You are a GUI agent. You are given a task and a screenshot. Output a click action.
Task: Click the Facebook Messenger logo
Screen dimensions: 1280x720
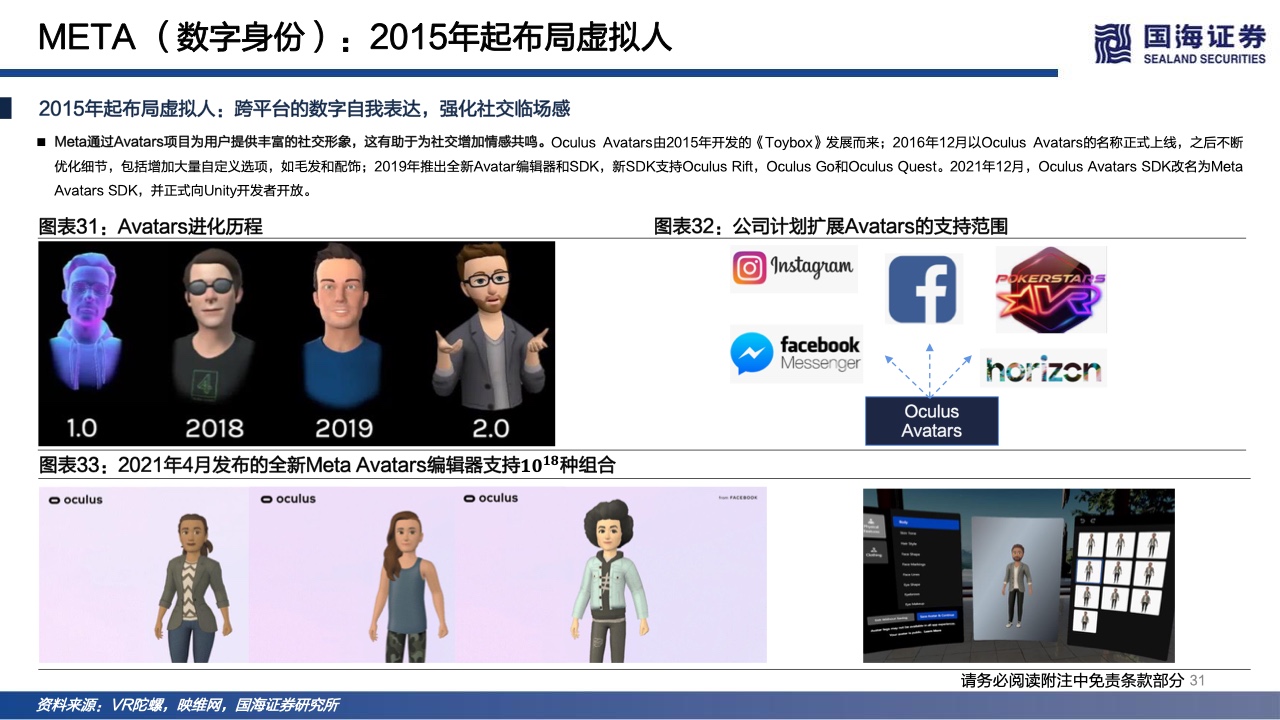796,354
